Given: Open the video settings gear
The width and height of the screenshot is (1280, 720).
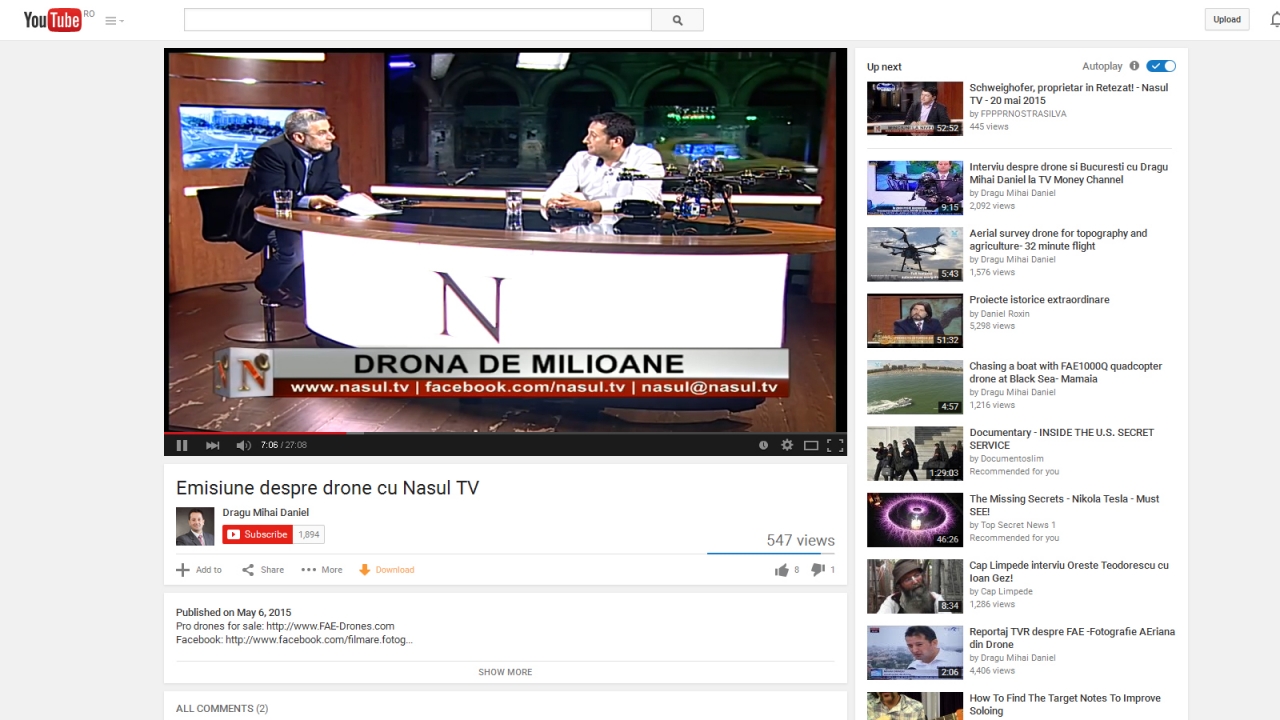Looking at the screenshot, I should (787, 445).
